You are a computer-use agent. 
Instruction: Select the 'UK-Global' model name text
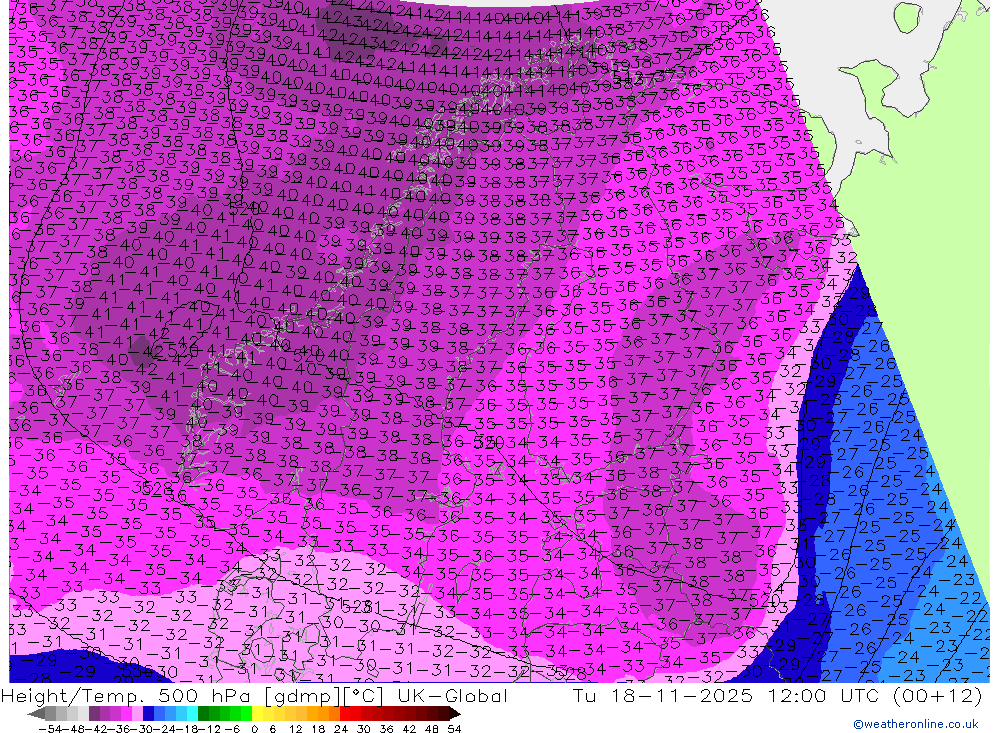click(x=452, y=695)
